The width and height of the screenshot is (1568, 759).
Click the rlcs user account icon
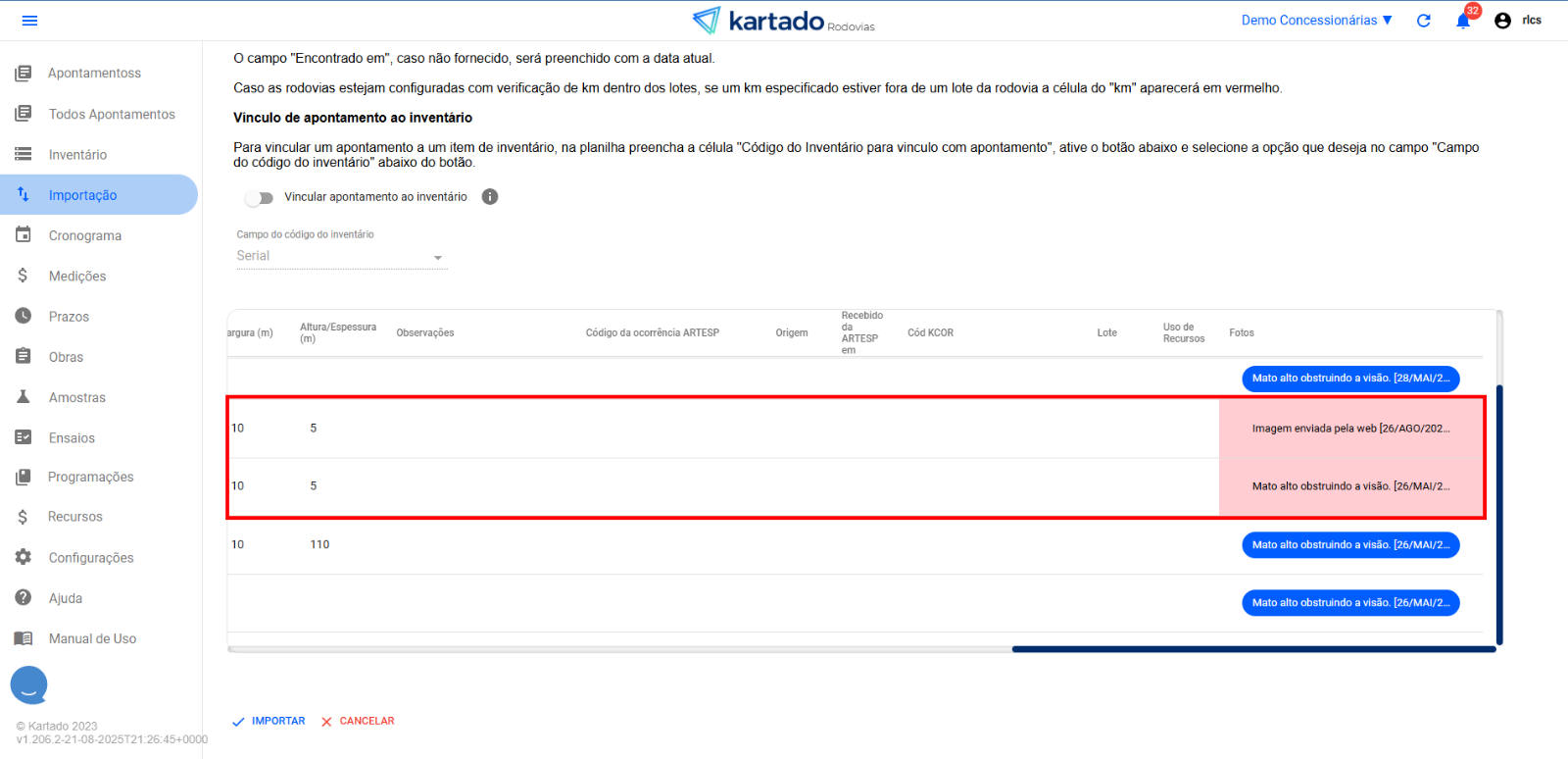click(x=1502, y=21)
